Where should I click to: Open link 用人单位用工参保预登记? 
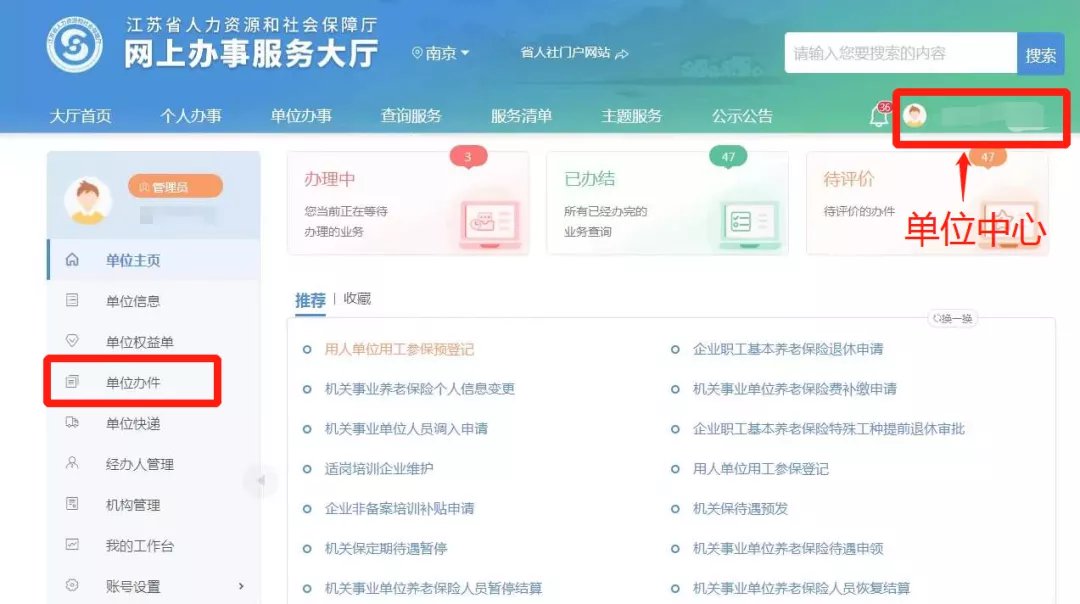(x=399, y=349)
